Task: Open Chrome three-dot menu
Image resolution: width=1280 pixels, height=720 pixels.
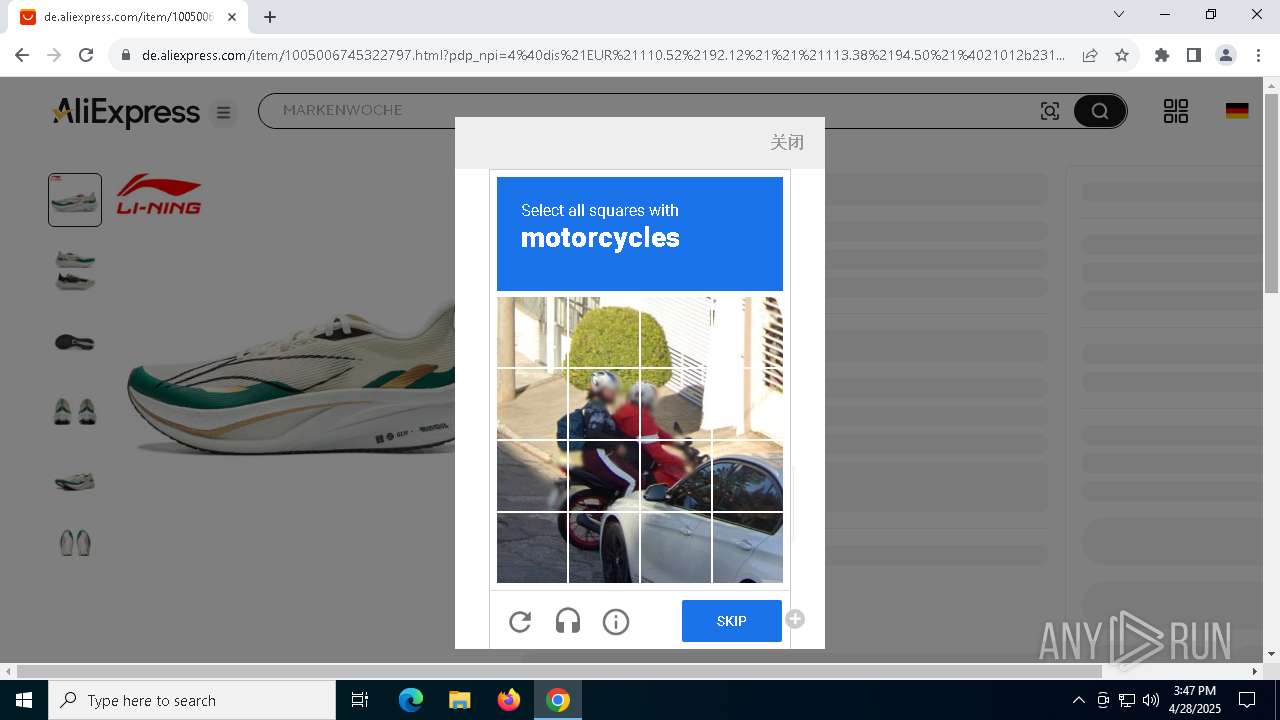Action: (1258, 55)
